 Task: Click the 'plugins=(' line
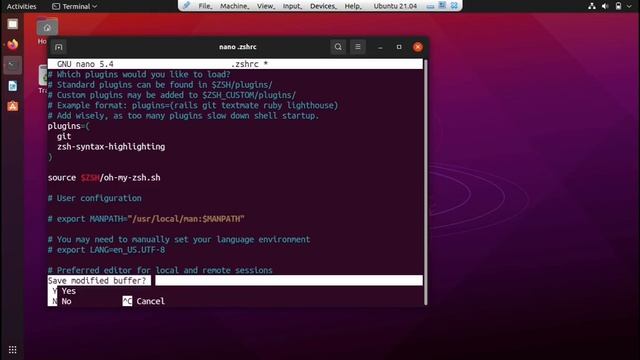click(x=69, y=126)
